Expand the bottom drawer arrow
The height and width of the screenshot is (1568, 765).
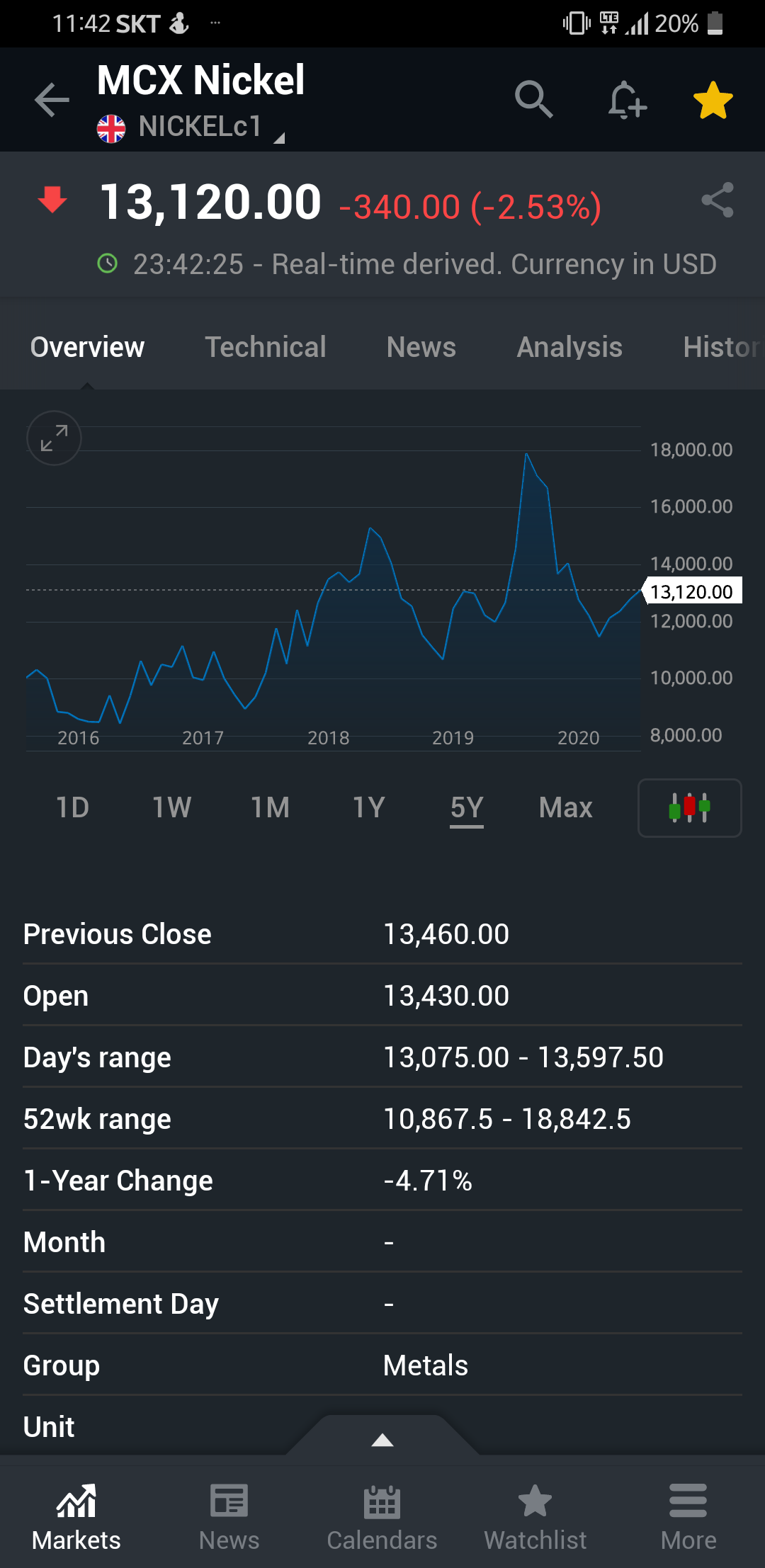(382, 1439)
